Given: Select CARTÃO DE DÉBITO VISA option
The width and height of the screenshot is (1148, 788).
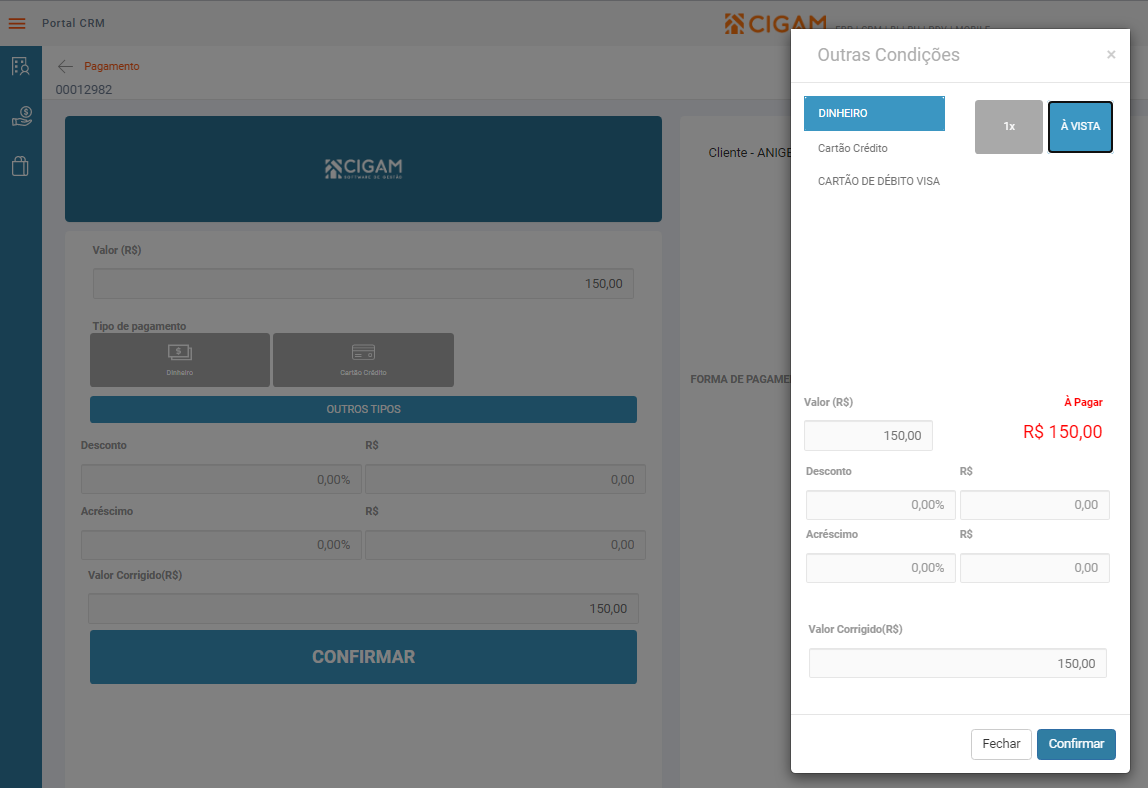Looking at the screenshot, I should tap(879, 181).
